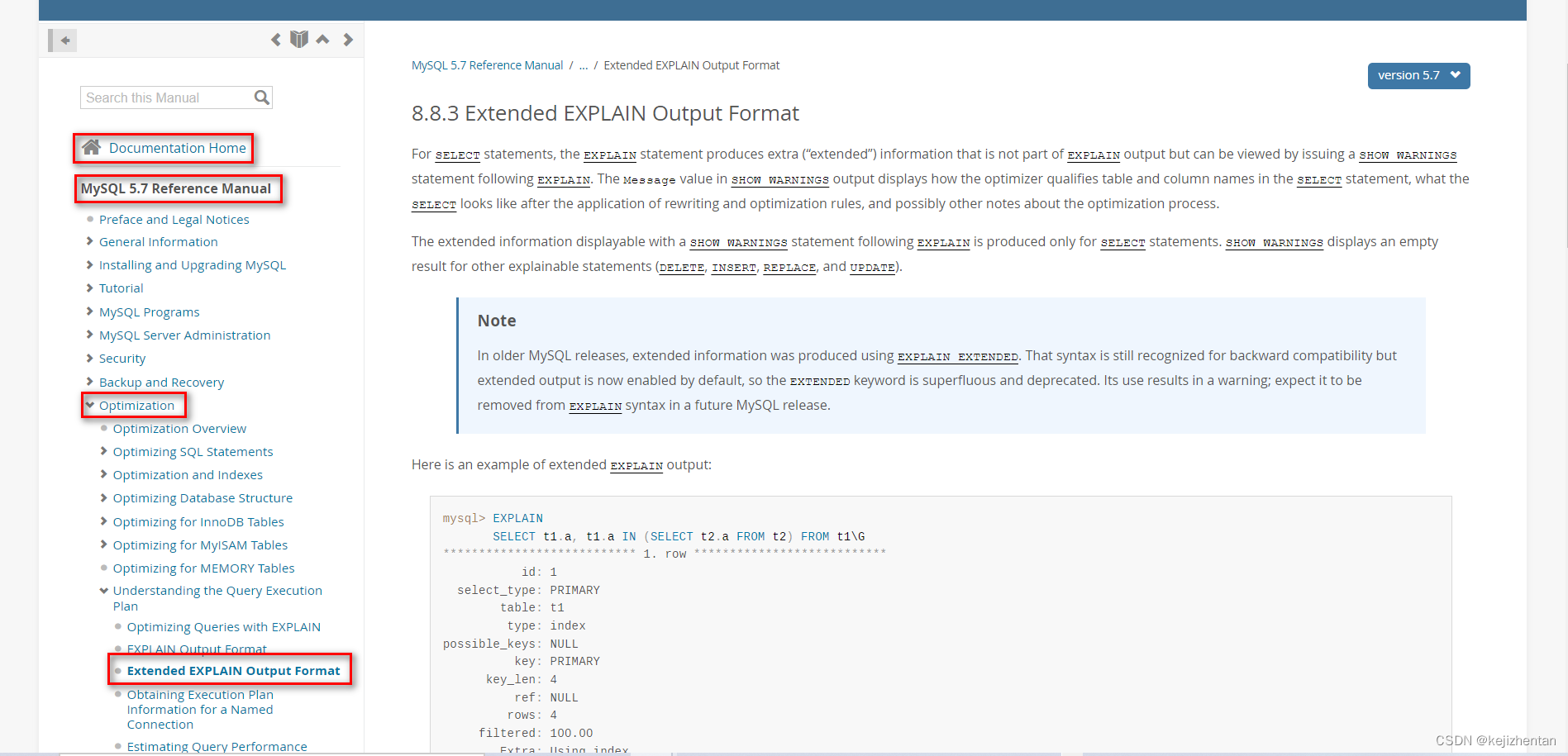Screen dimensions: 1568x756
Task: Open Understanding the Query Execution Plan page
Action: 217,598
